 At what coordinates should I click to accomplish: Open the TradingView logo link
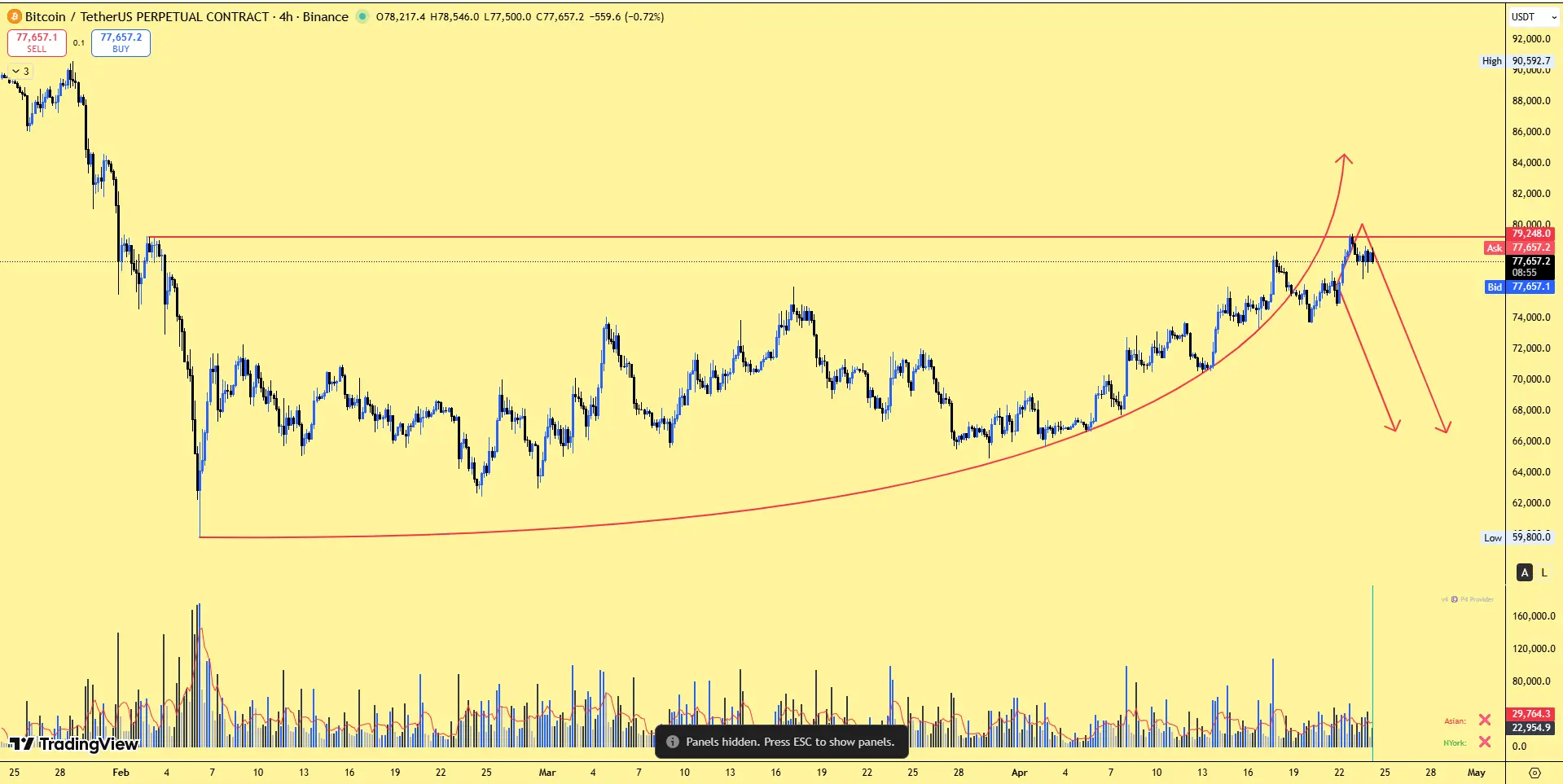pyautogui.click(x=74, y=743)
